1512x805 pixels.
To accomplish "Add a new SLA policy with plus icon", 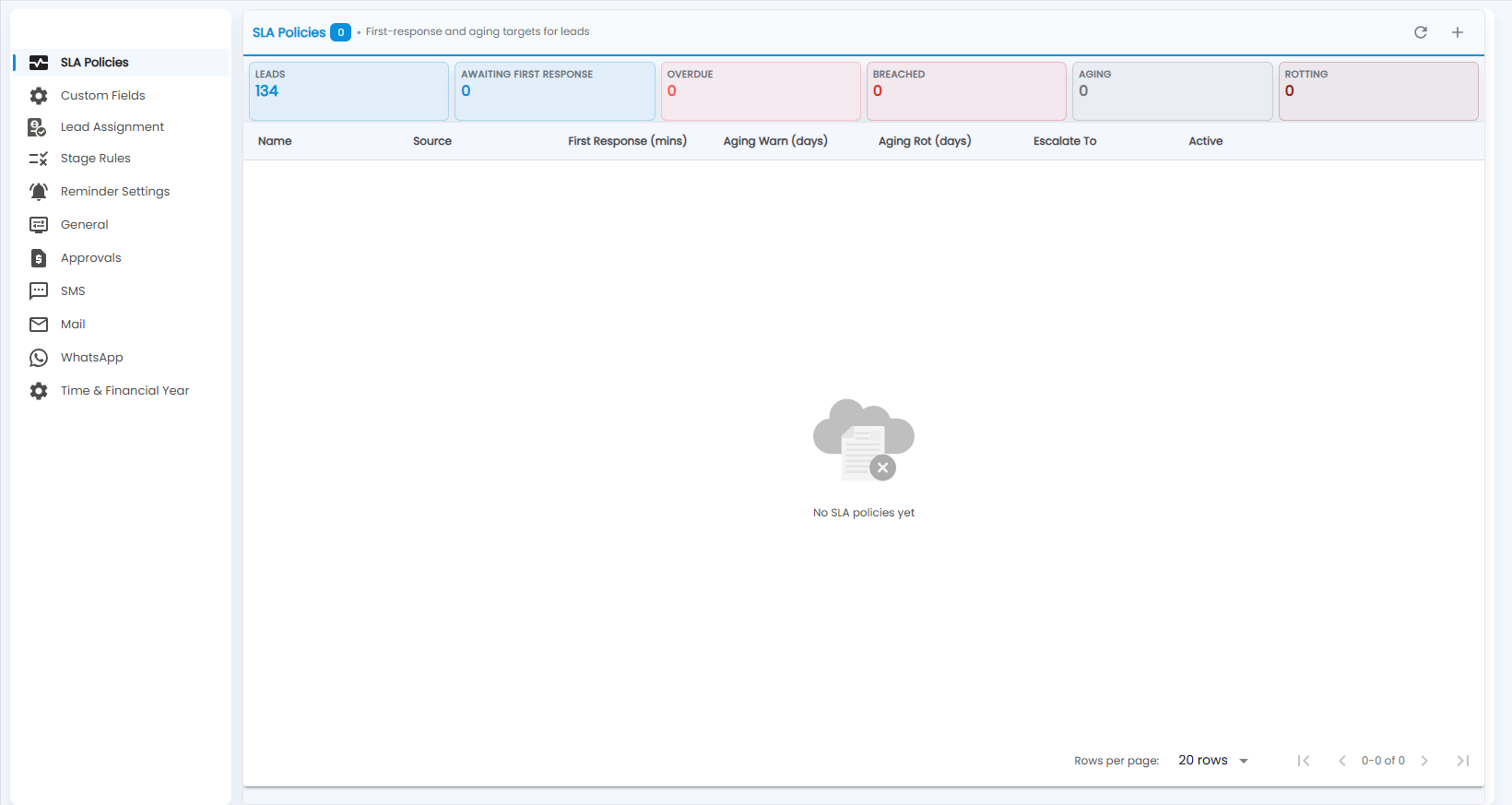I will [x=1458, y=32].
